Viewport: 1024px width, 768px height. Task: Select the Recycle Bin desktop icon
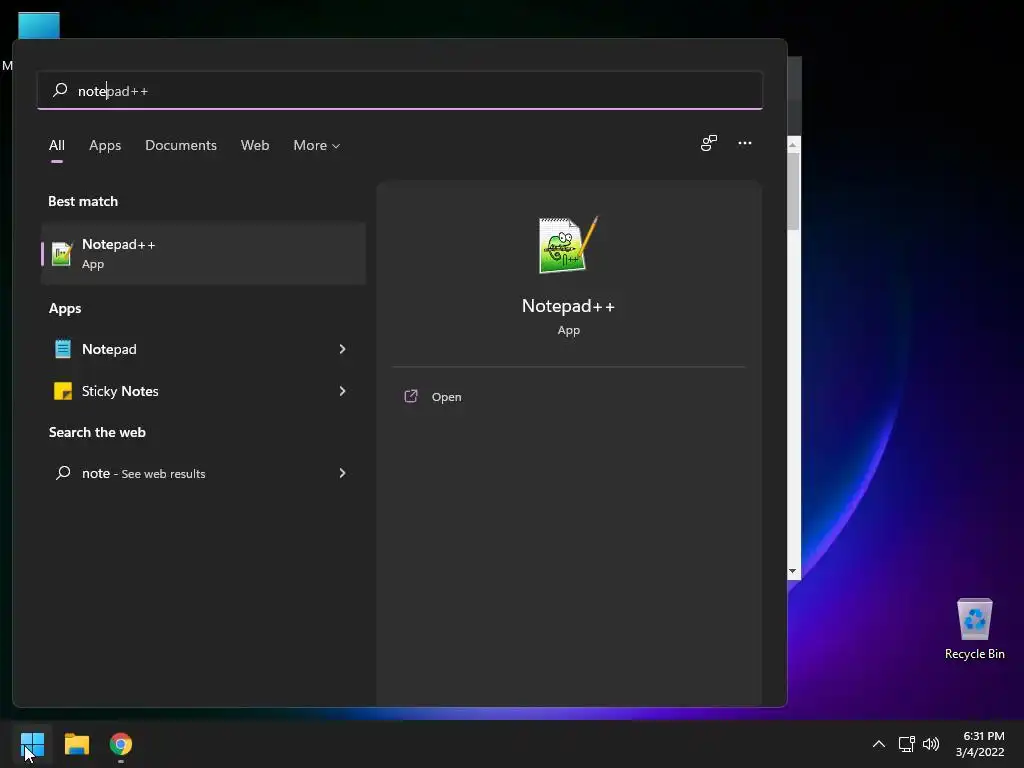(974, 629)
